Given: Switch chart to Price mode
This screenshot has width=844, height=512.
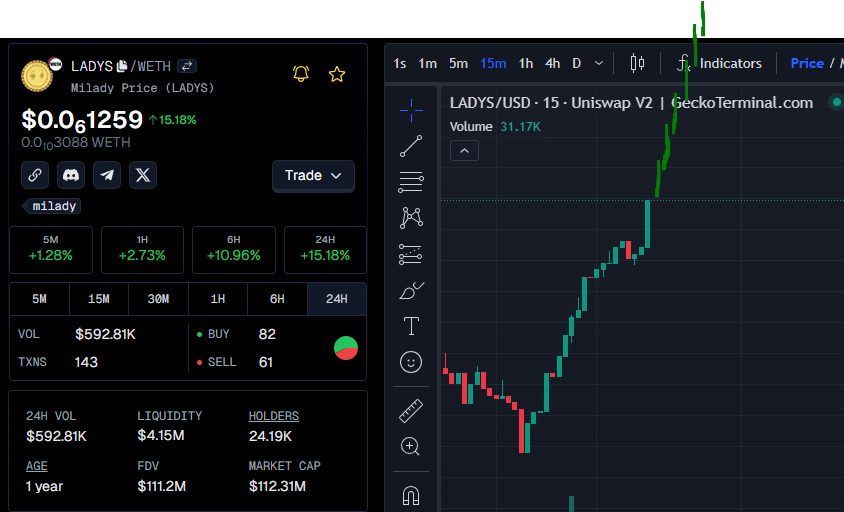Looking at the screenshot, I should [x=807, y=64].
